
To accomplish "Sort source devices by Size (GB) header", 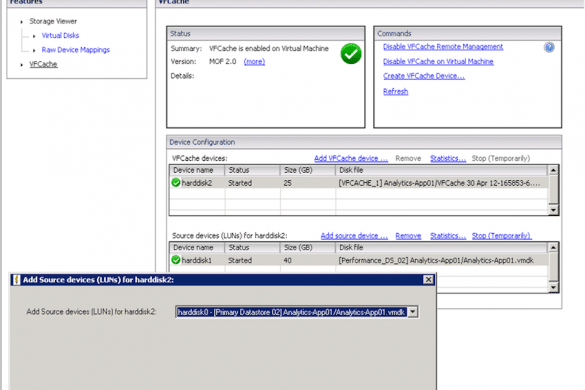I will click(x=308, y=247).
